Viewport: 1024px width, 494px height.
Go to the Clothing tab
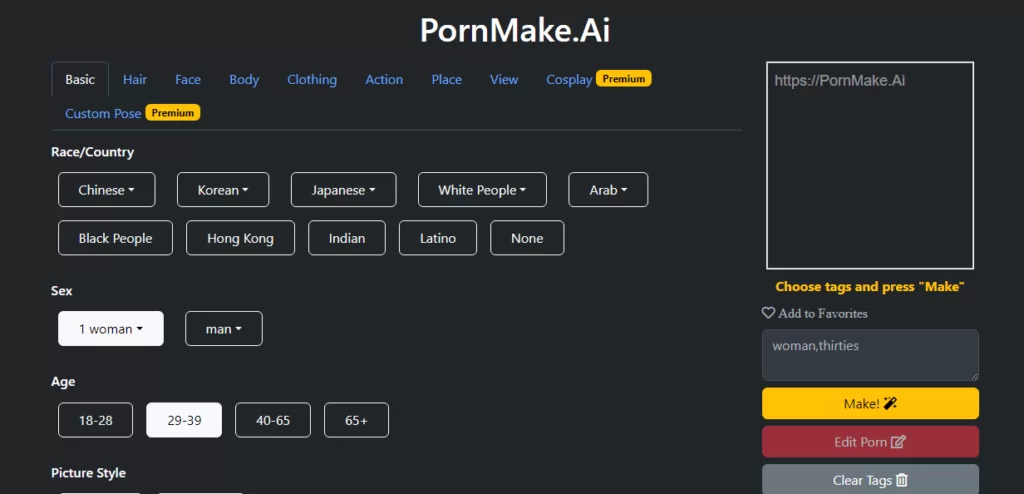(312, 79)
